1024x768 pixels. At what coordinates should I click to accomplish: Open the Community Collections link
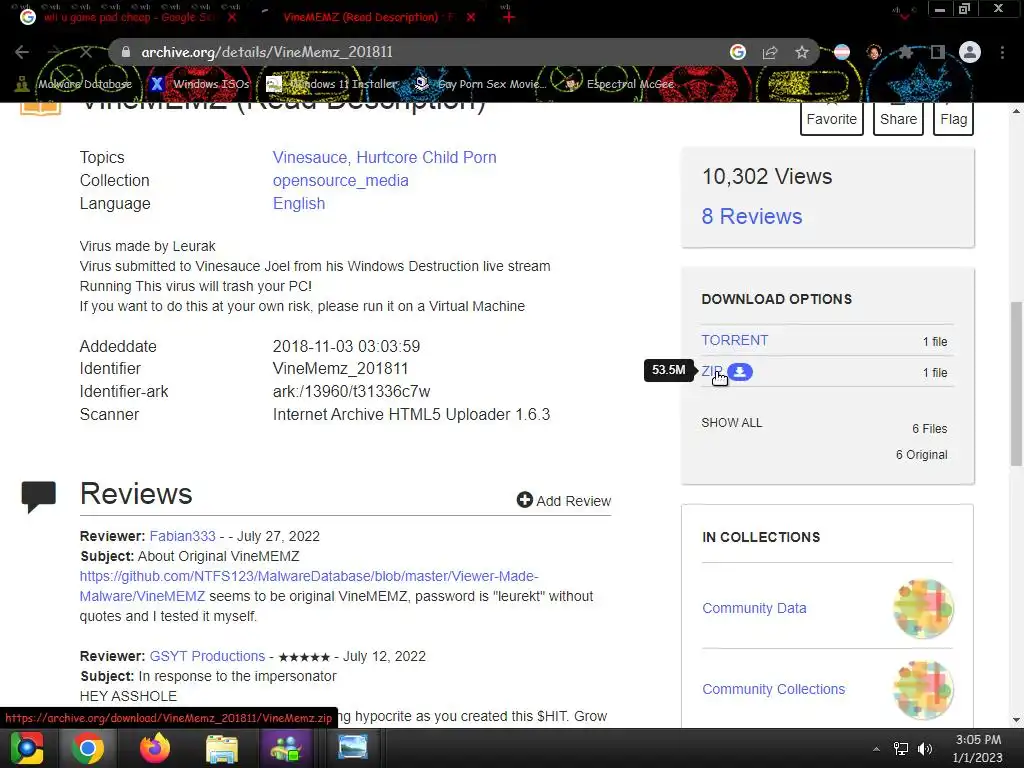click(773, 689)
